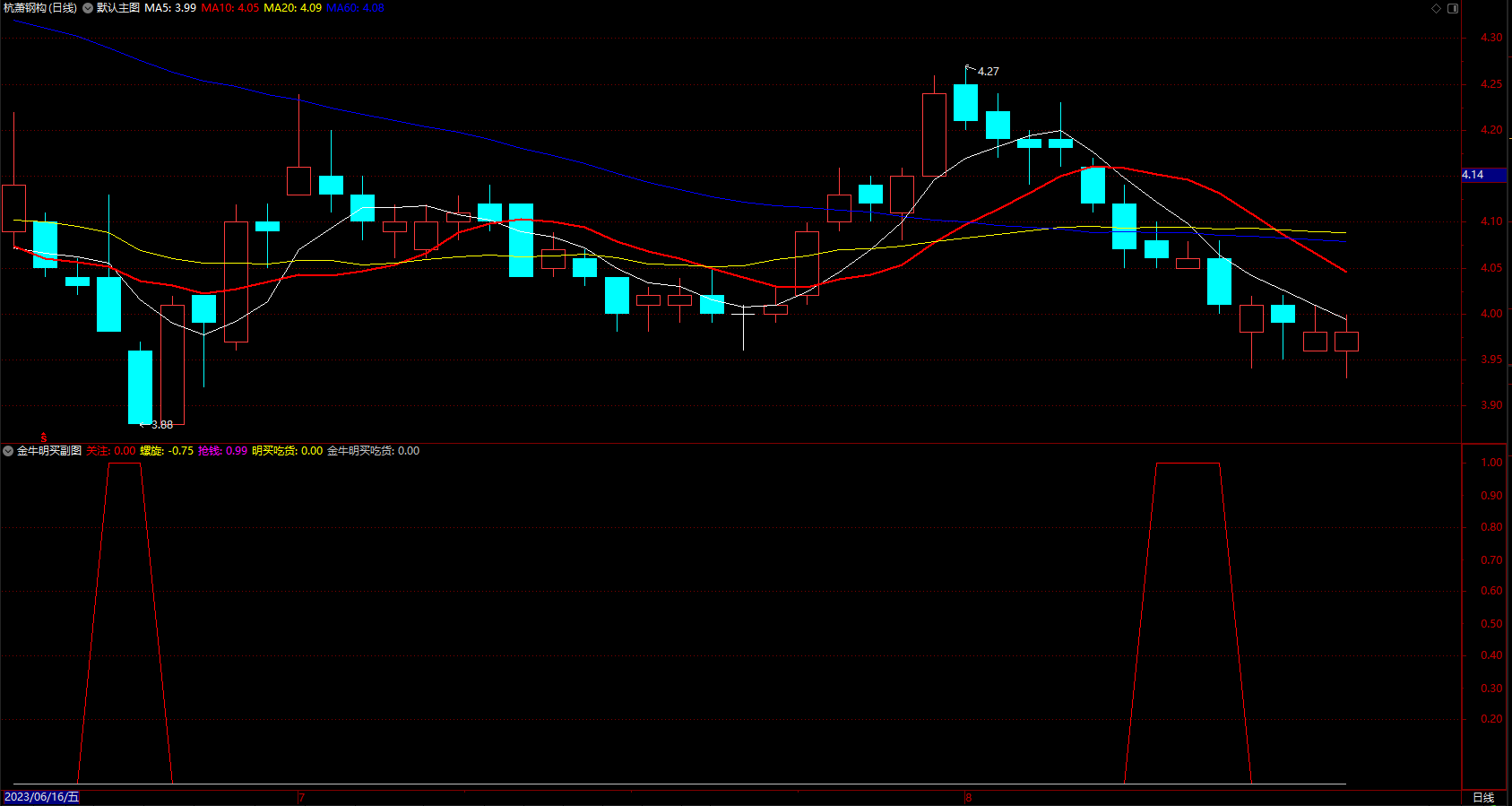Click the 1.00 label on the sub-chart axis
The image size is (1512, 806).
(x=1491, y=463)
